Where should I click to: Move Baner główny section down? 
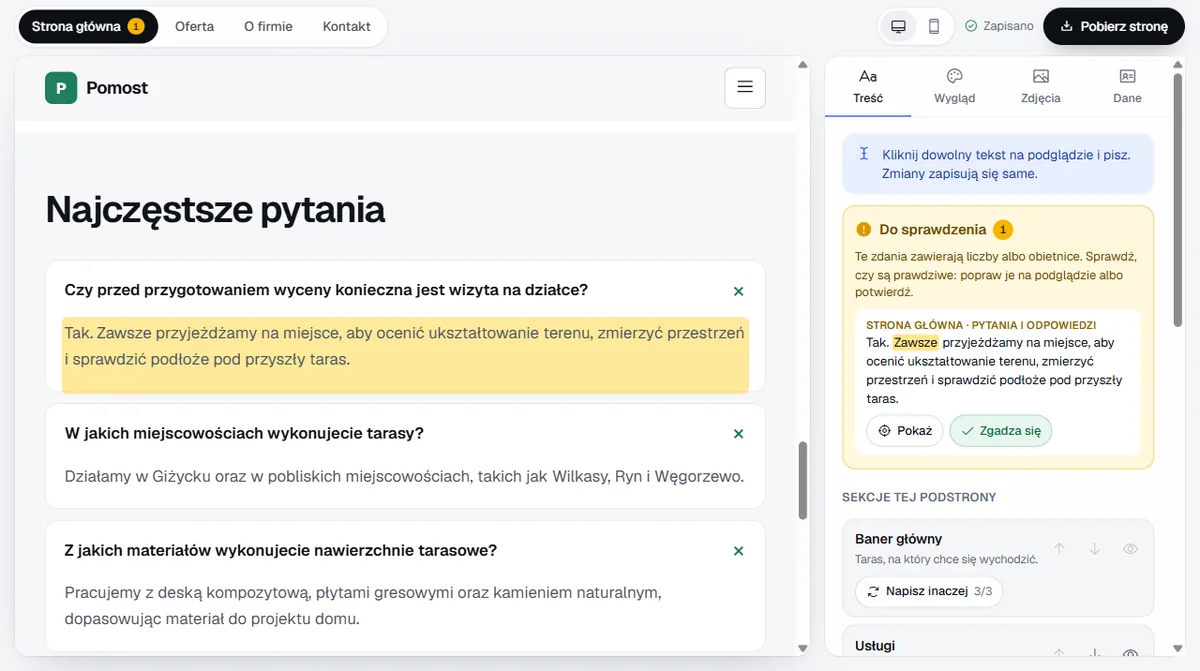(x=1095, y=549)
